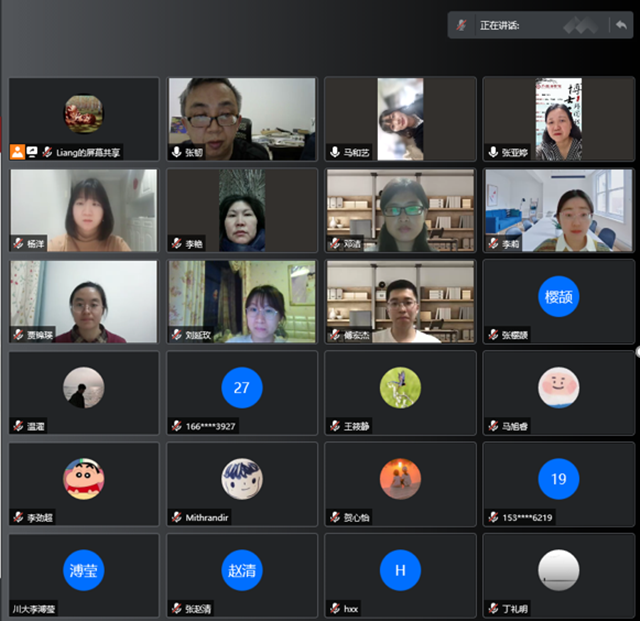Click the screen-share icon on Liang's tile
This screenshot has width=640, height=621.
[x=32, y=152]
